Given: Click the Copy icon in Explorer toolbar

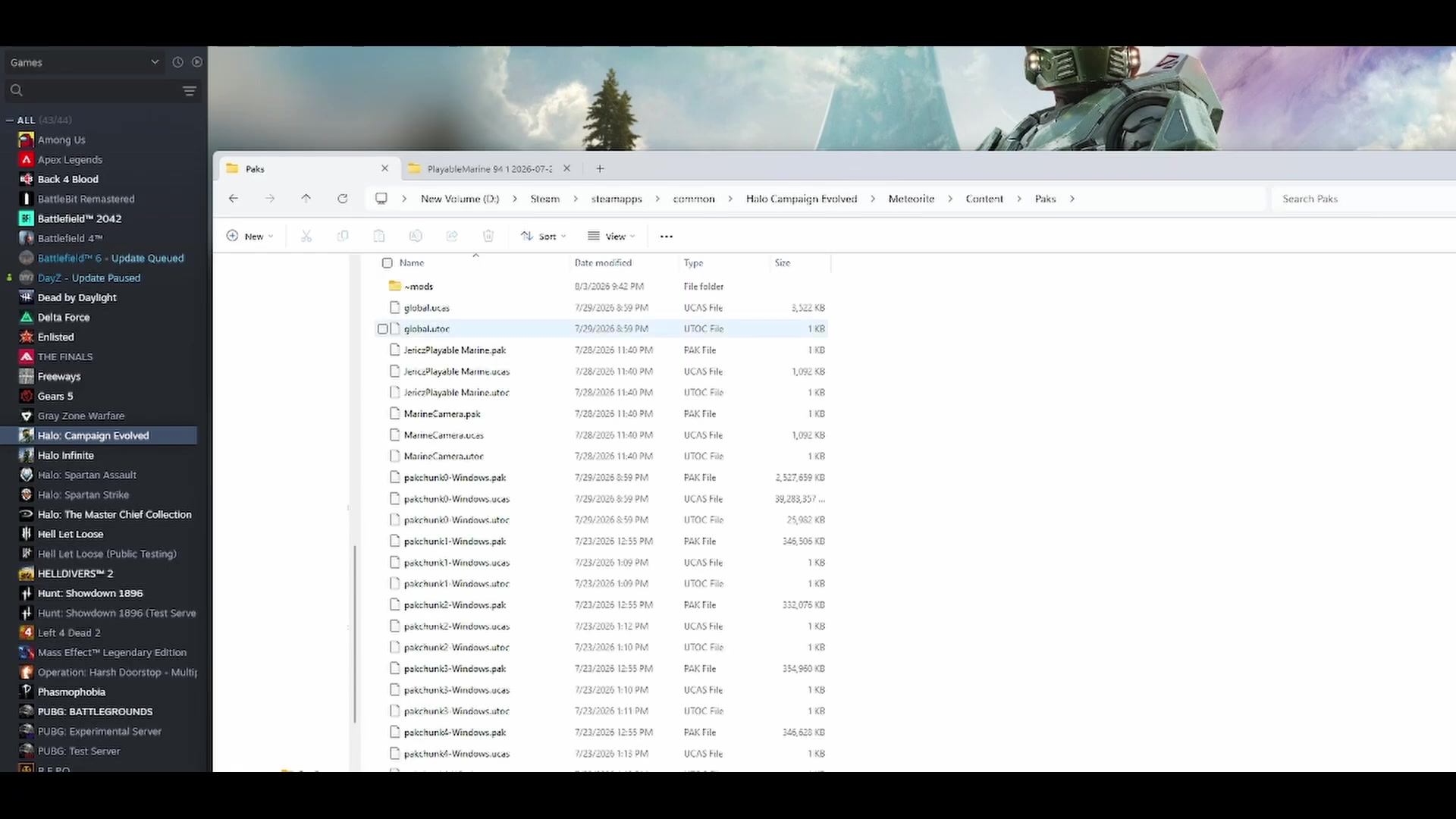Looking at the screenshot, I should coord(343,237).
